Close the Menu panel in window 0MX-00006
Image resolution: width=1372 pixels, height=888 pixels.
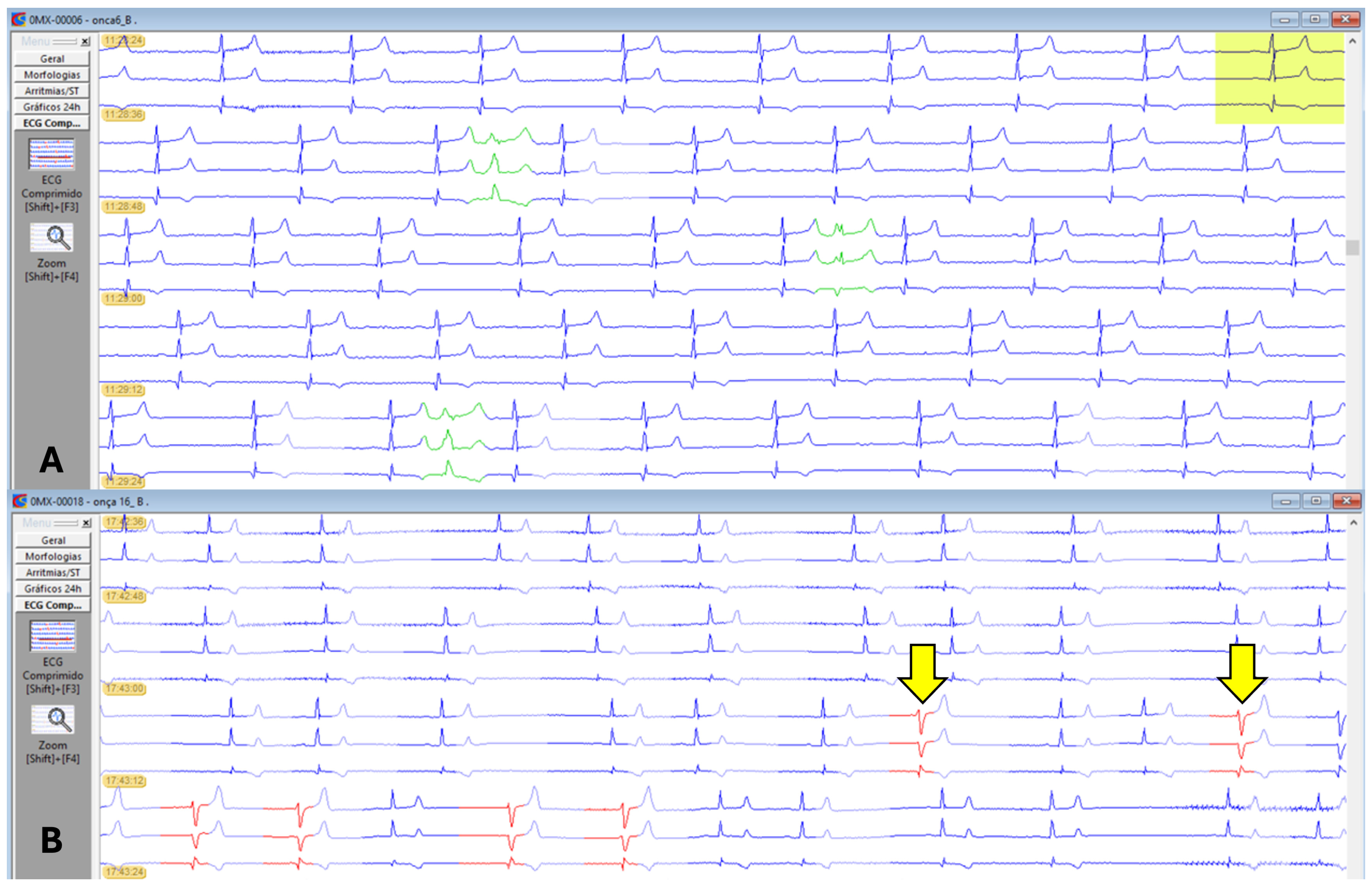85,41
